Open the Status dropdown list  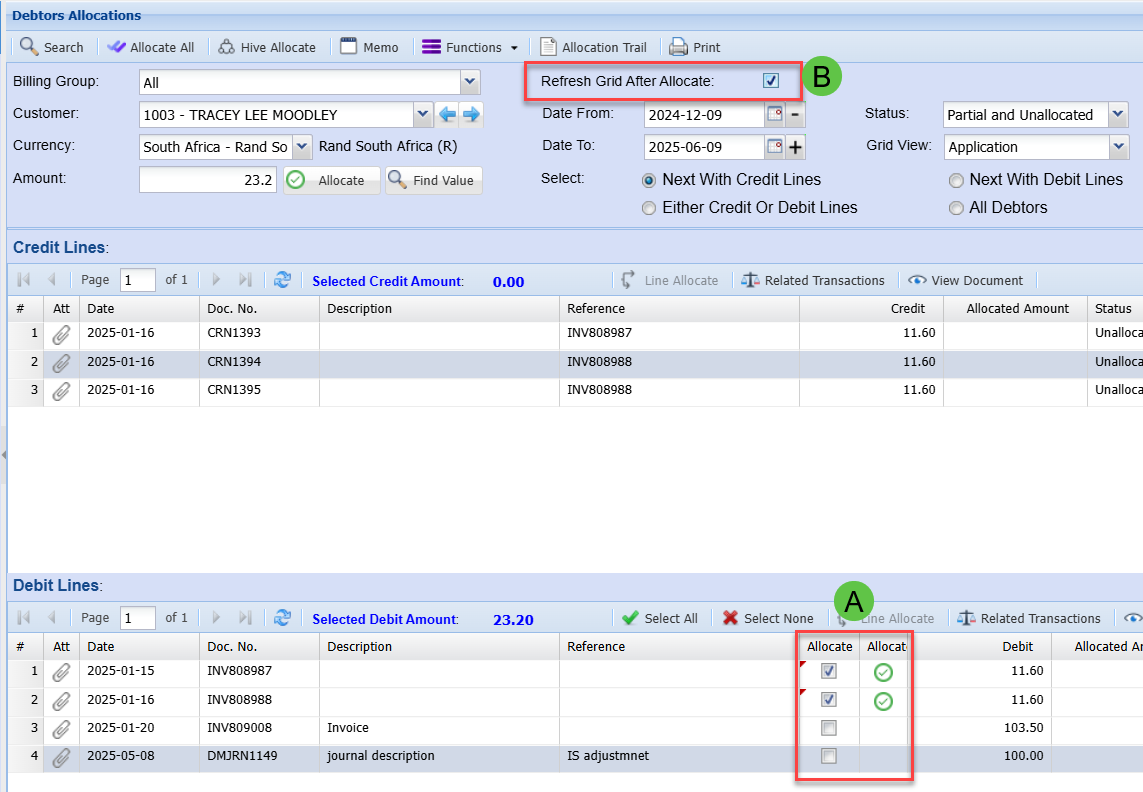click(1118, 115)
